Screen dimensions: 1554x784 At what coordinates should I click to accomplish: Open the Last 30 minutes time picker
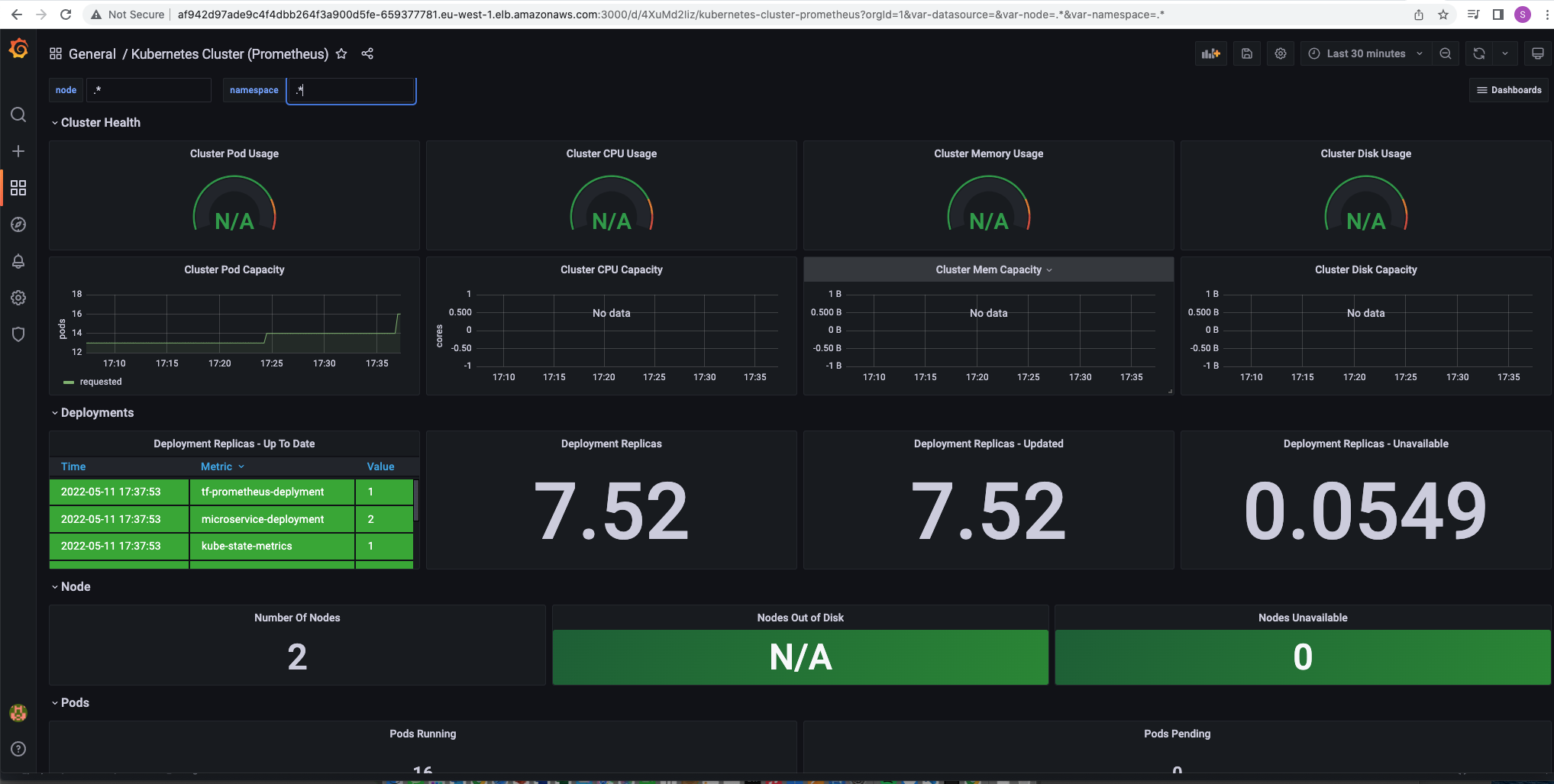tap(1366, 53)
